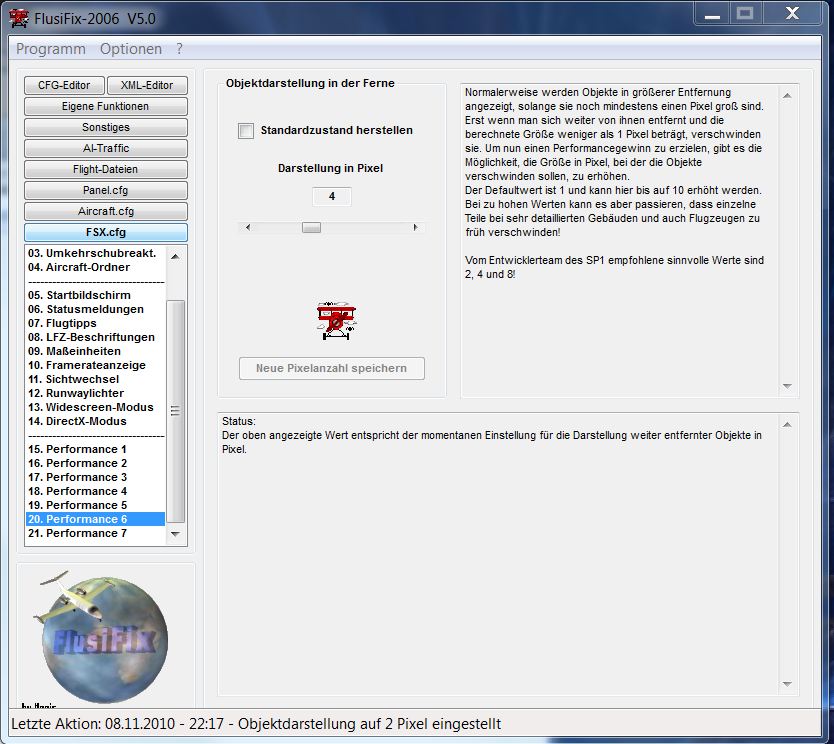The height and width of the screenshot is (744, 834).
Task: Toggle Standardzustand herstellen checkbox
Action: (x=246, y=130)
